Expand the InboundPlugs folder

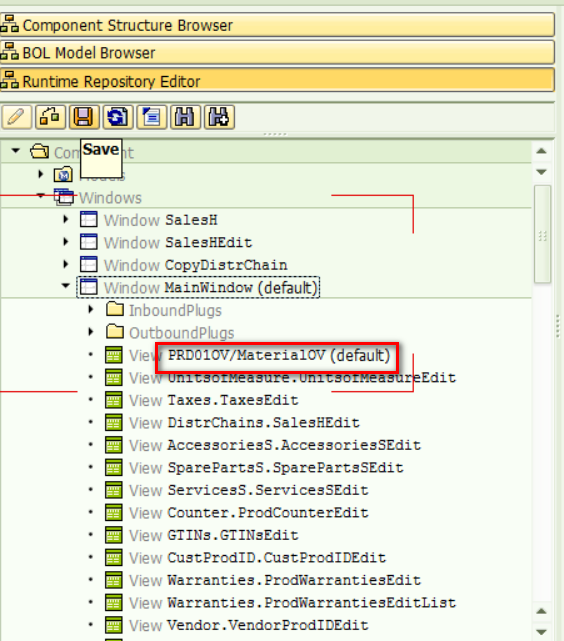click(91, 309)
